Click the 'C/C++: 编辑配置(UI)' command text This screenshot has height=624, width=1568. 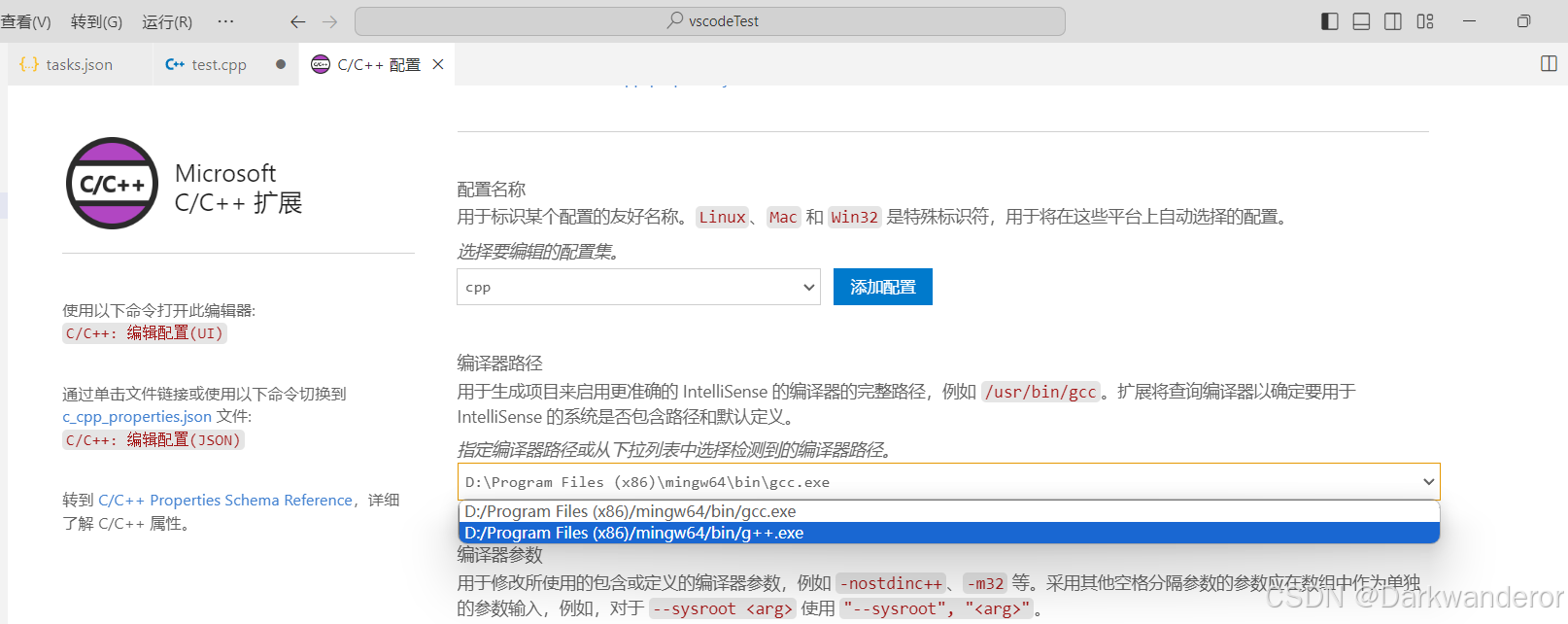tap(145, 333)
